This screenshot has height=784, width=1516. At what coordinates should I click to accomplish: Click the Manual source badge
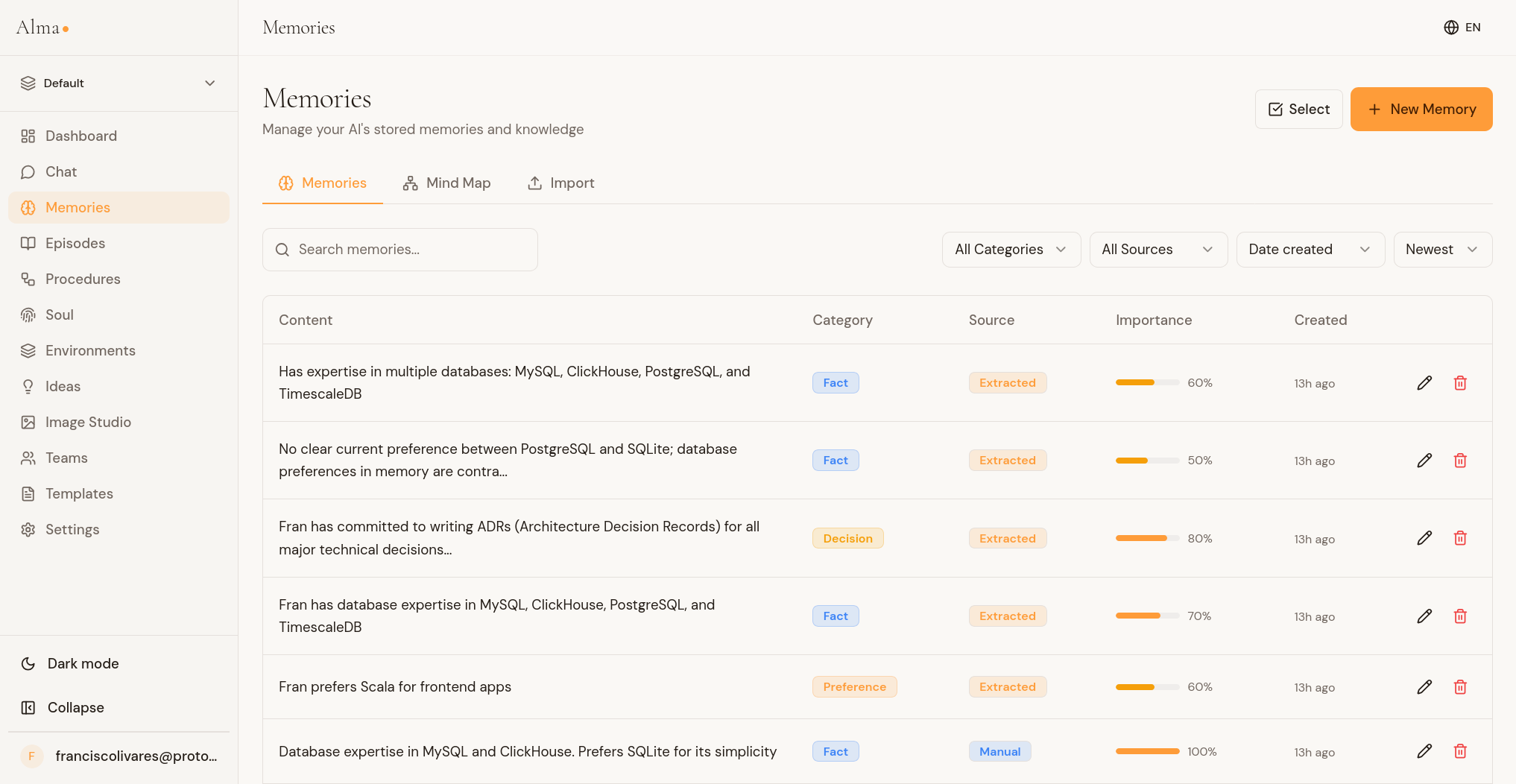coord(999,751)
